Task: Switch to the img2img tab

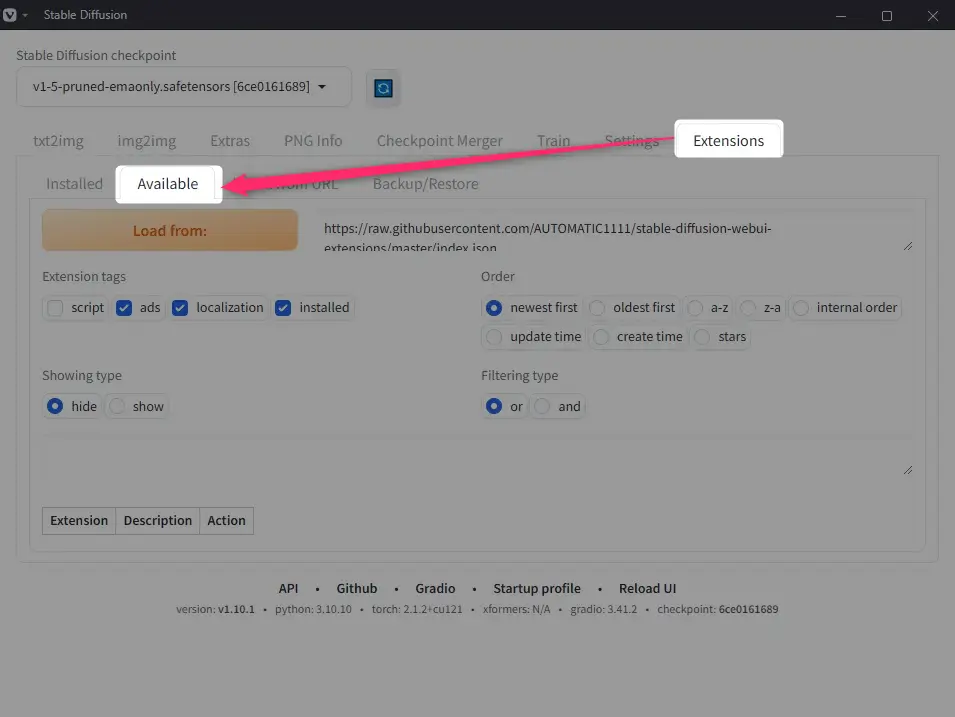Action: tap(147, 141)
